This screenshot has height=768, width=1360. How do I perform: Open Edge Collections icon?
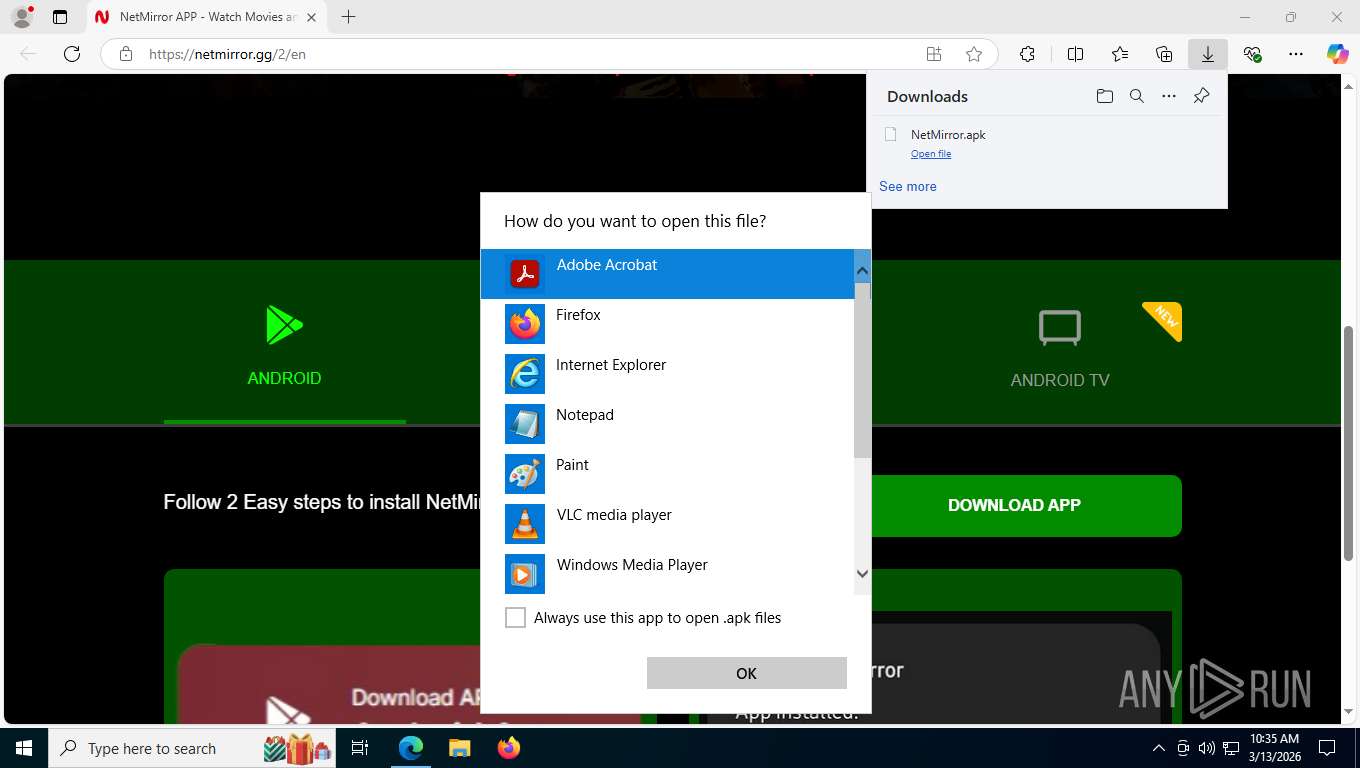click(x=1164, y=54)
